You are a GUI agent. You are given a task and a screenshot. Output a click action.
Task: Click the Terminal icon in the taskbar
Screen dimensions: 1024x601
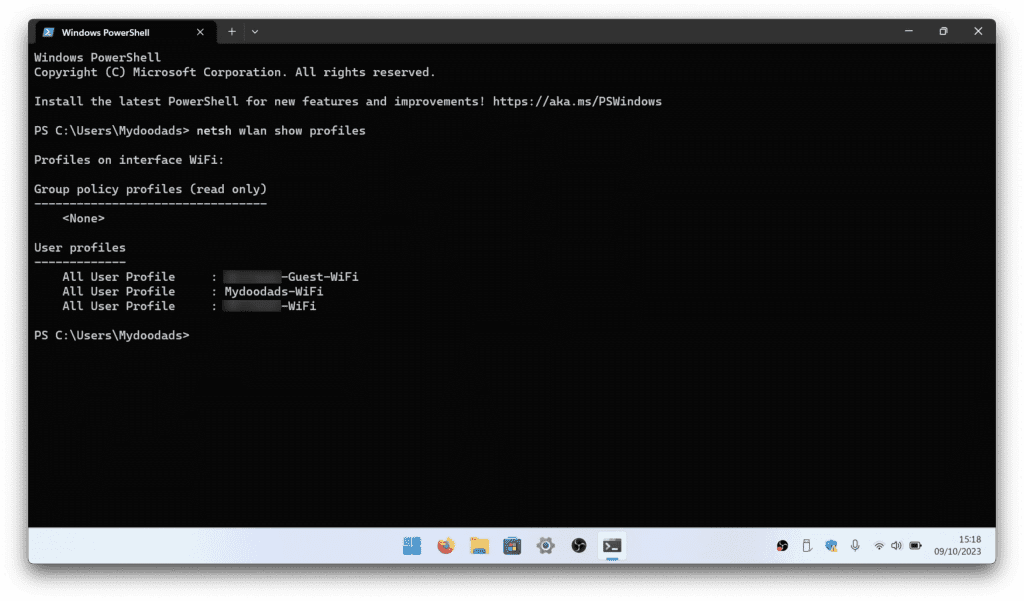tap(612, 545)
